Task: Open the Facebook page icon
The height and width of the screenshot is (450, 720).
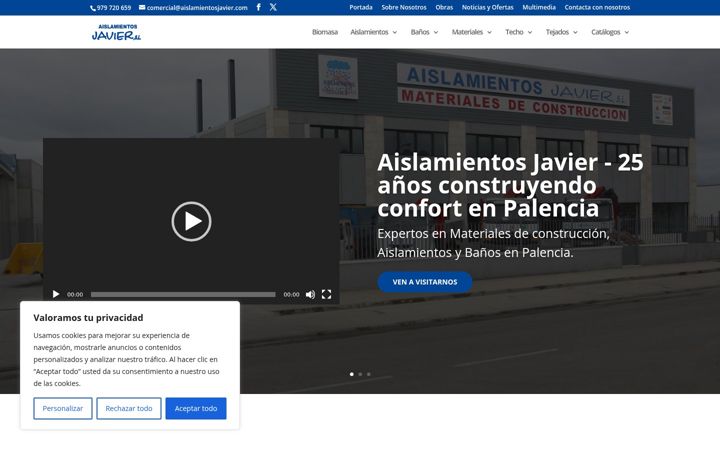Action: pyautogui.click(x=259, y=7)
